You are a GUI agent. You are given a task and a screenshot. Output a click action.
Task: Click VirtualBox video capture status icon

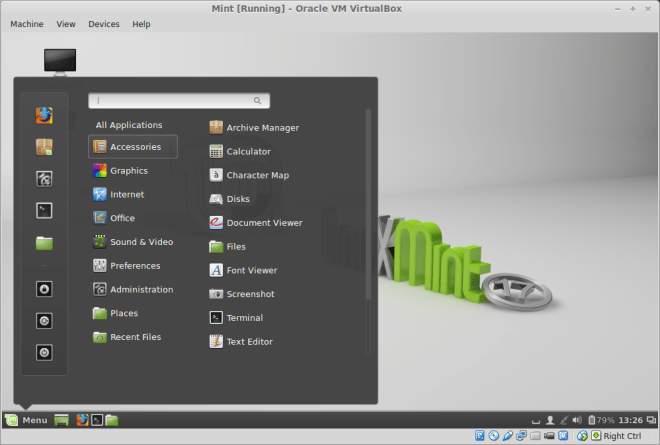549,436
